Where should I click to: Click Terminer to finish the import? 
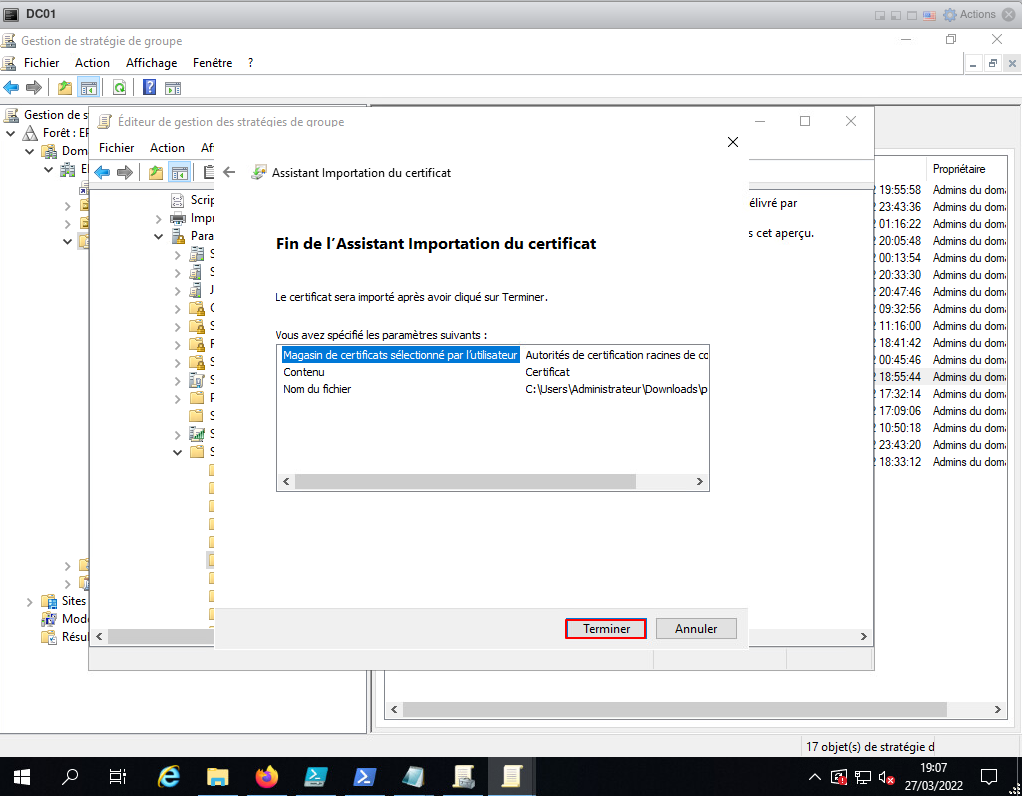[606, 629]
